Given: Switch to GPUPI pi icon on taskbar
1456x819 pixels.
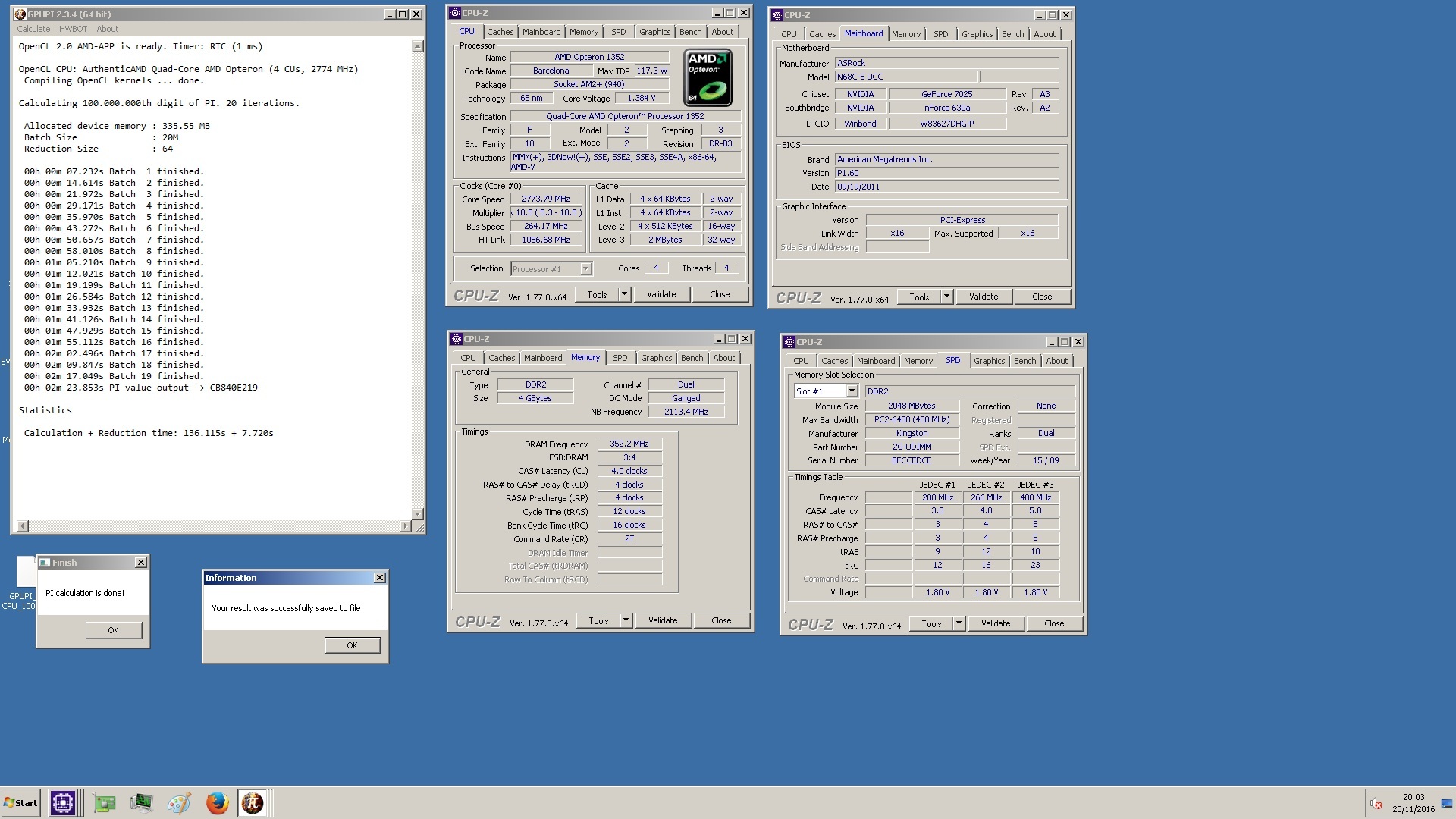Looking at the screenshot, I should tap(253, 802).
